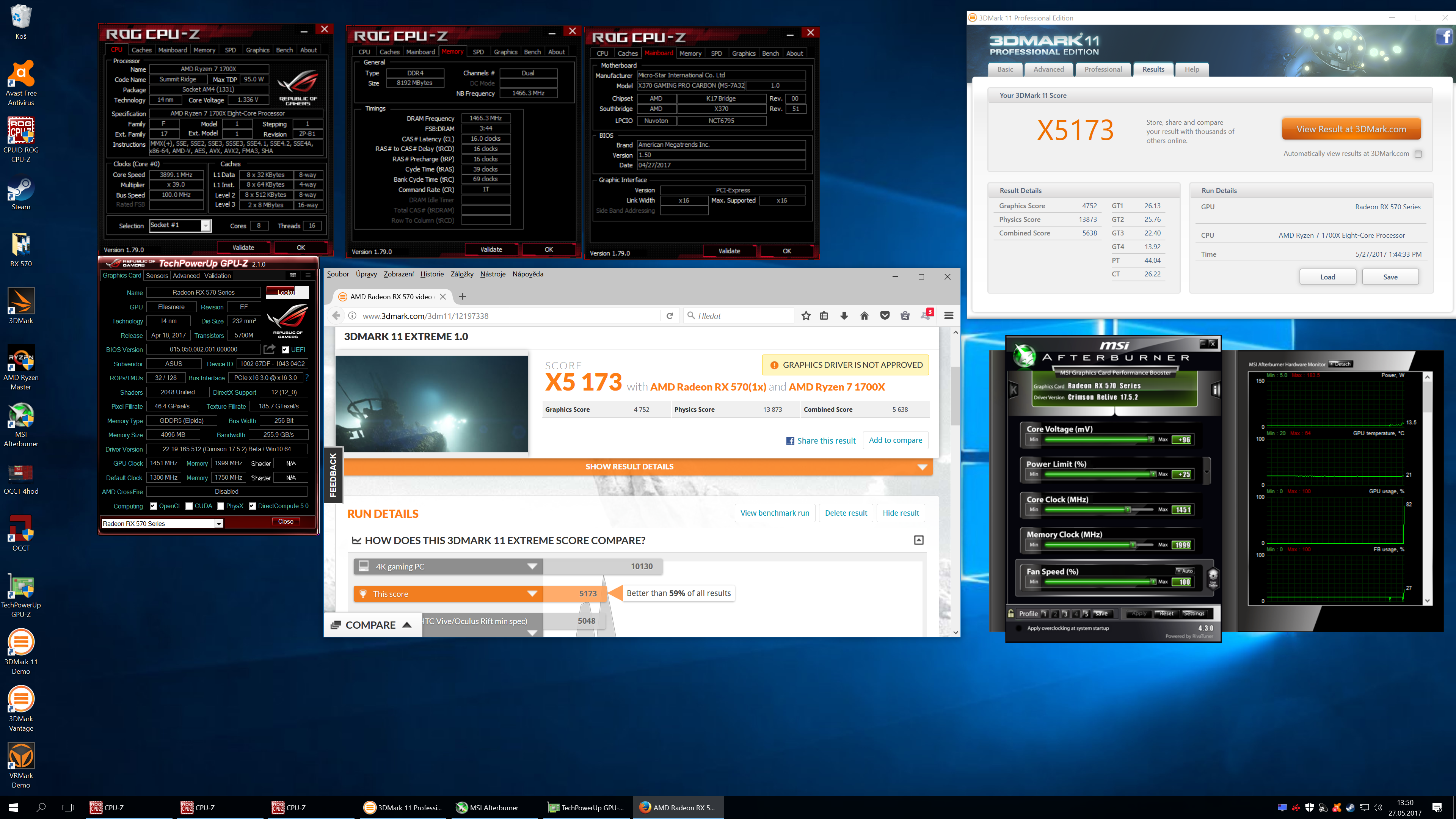Click GPU-Z screenshot camera icon

pos(292,275)
